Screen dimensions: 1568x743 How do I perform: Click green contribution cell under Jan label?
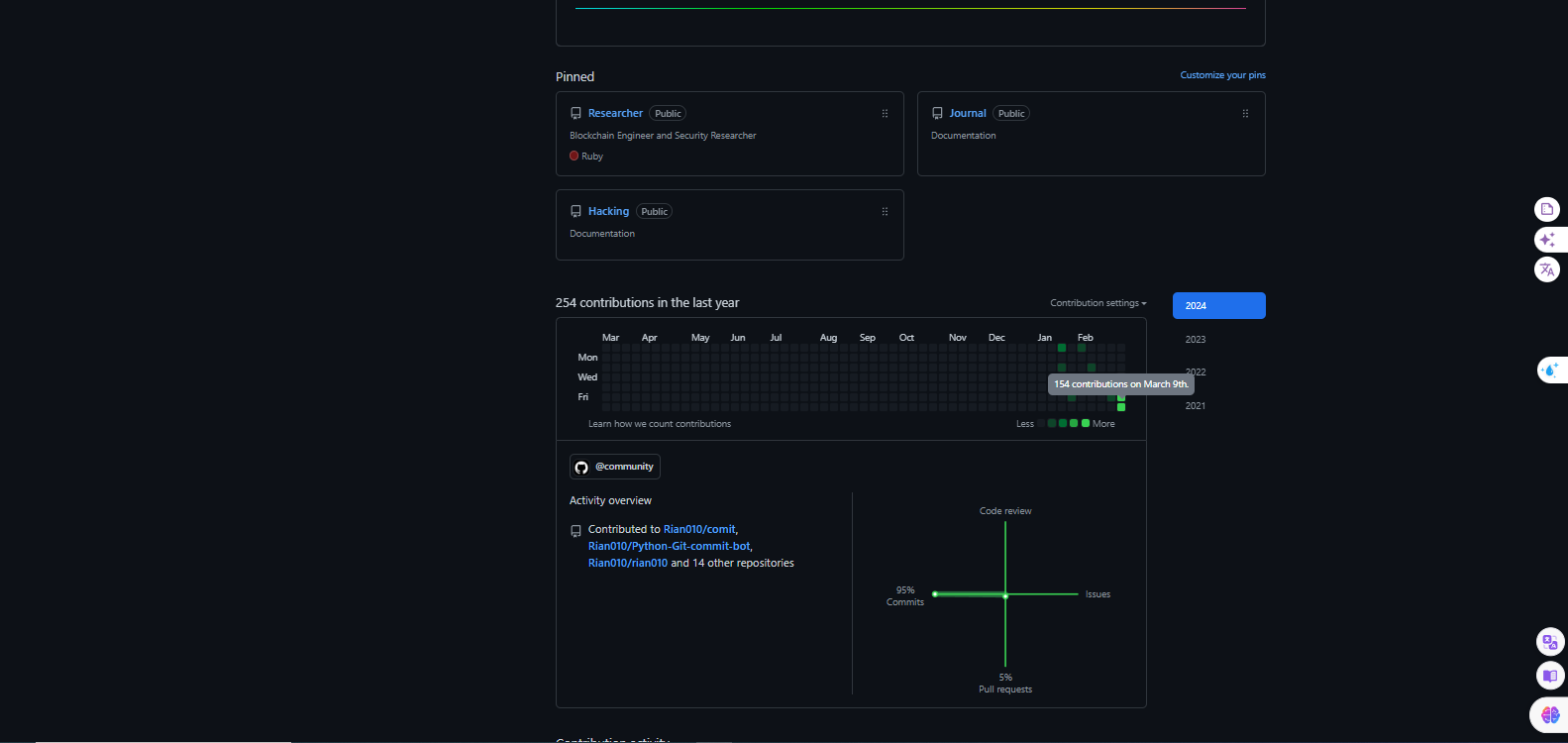[1062, 348]
